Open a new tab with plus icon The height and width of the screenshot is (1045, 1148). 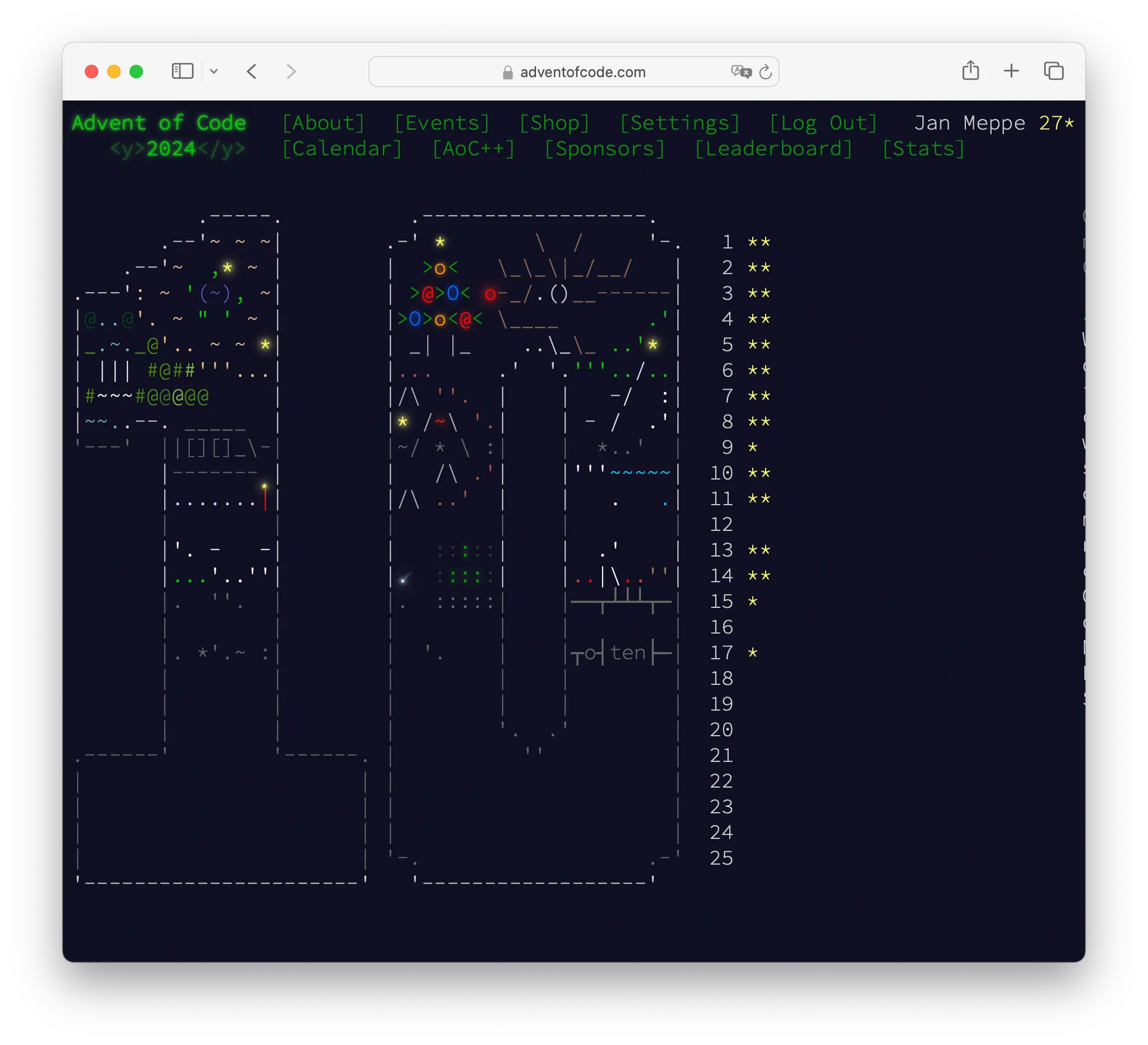[1011, 71]
